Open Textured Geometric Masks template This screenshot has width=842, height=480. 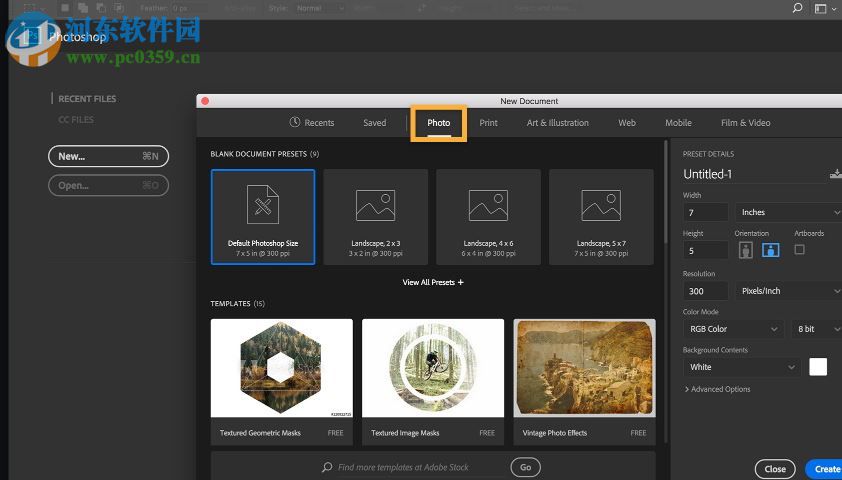[282, 382]
